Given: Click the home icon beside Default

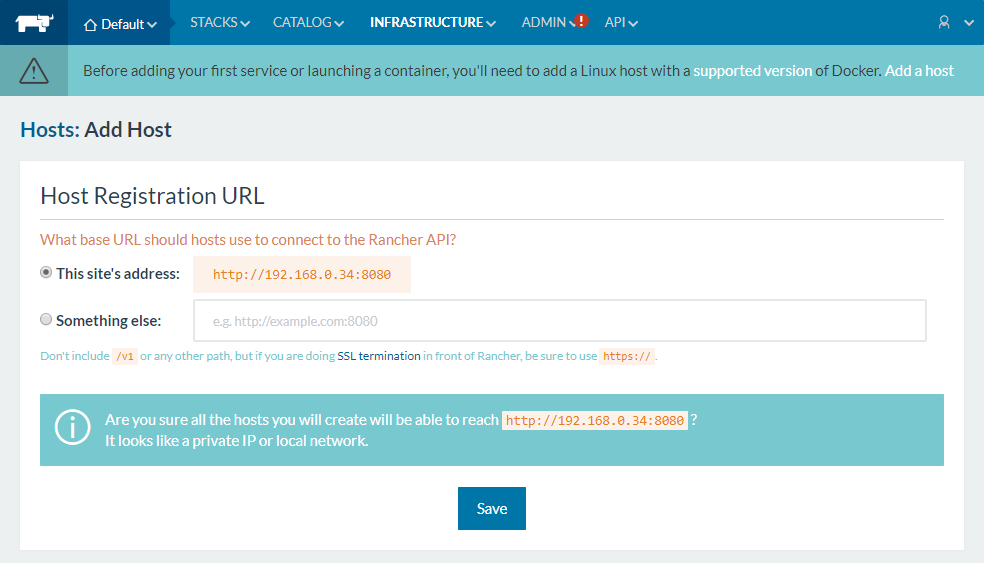Looking at the screenshot, I should [90, 24].
